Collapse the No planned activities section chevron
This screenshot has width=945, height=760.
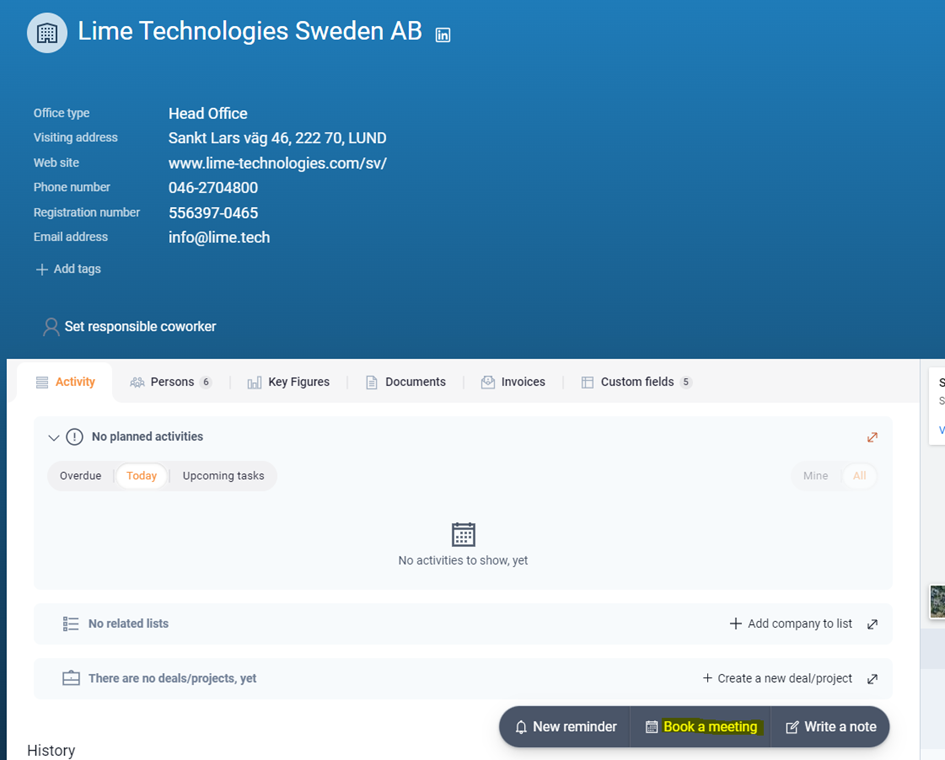[54, 438]
